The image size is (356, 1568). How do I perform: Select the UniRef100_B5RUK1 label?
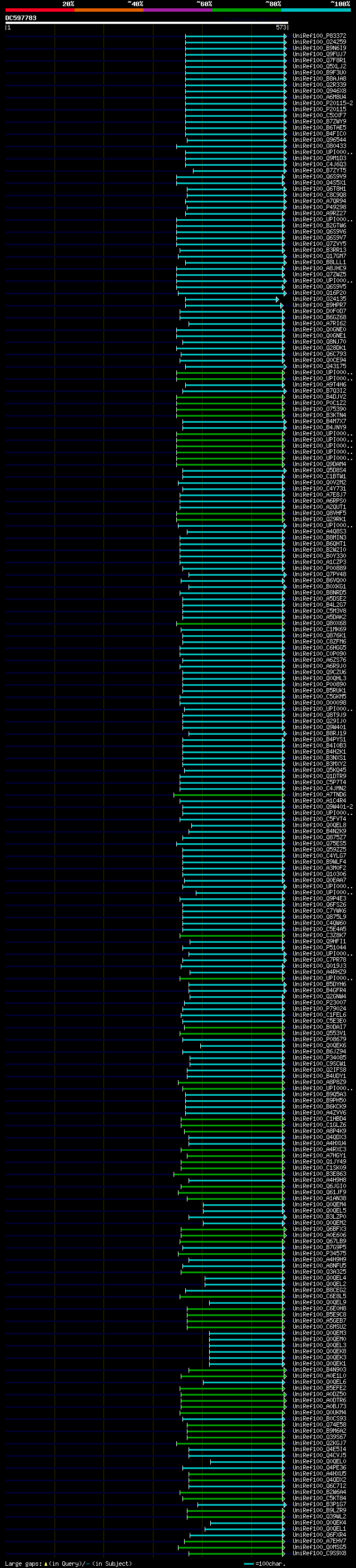click(319, 691)
